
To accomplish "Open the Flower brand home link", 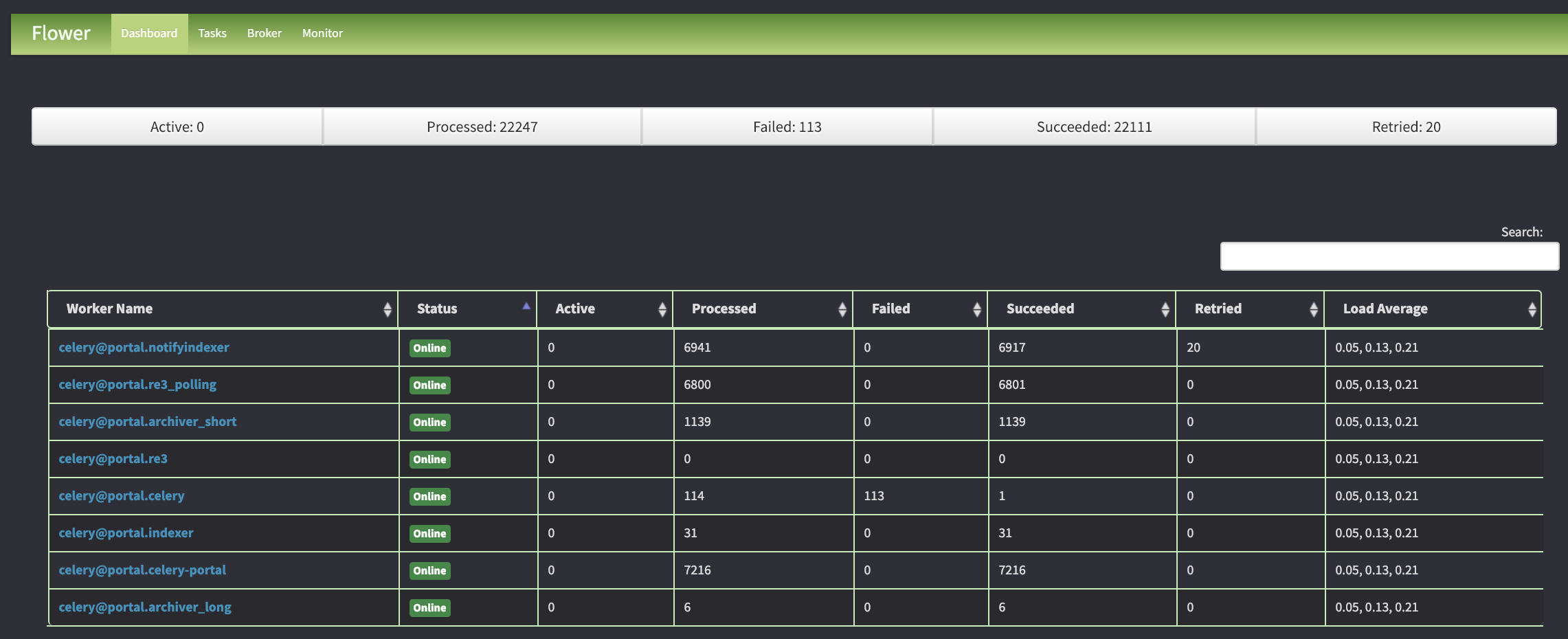I will [x=60, y=33].
